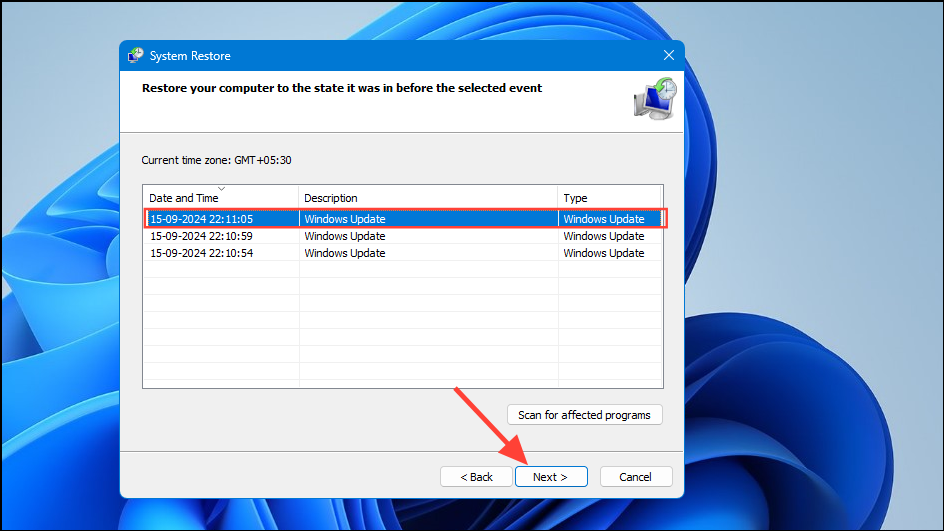Click the System Restore window title text
This screenshot has width=944, height=531.
click(190, 55)
